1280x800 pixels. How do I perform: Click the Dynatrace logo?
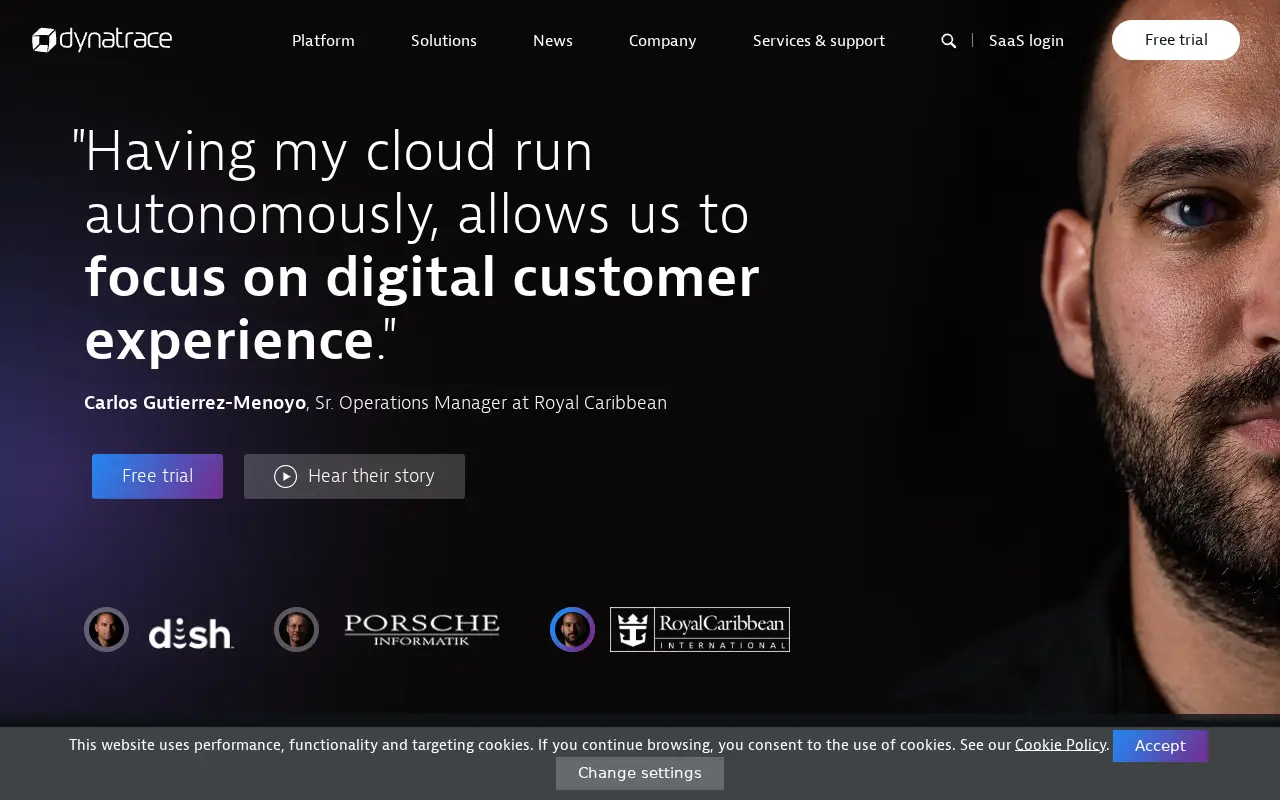pyautogui.click(x=102, y=40)
